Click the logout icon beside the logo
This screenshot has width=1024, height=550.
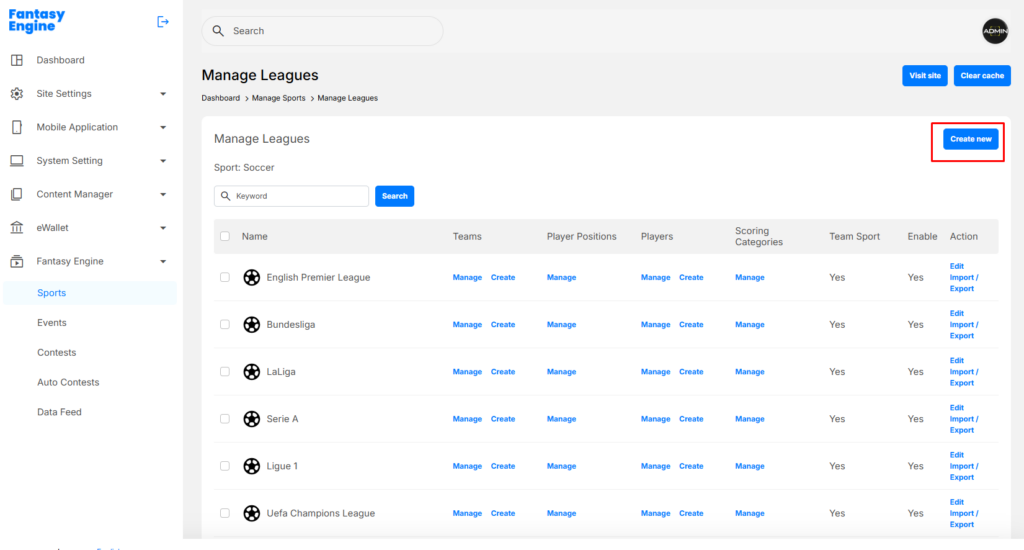tap(163, 22)
